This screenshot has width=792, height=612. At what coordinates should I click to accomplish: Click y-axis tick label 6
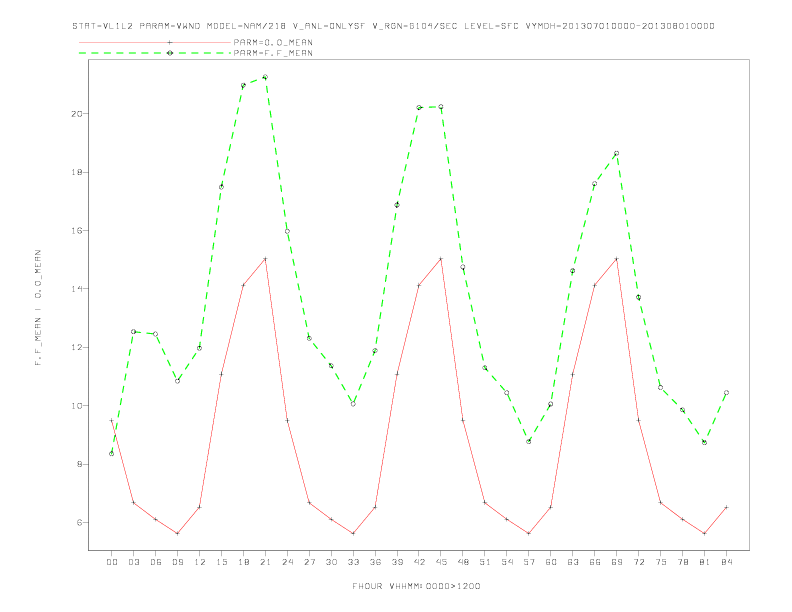click(x=79, y=523)
